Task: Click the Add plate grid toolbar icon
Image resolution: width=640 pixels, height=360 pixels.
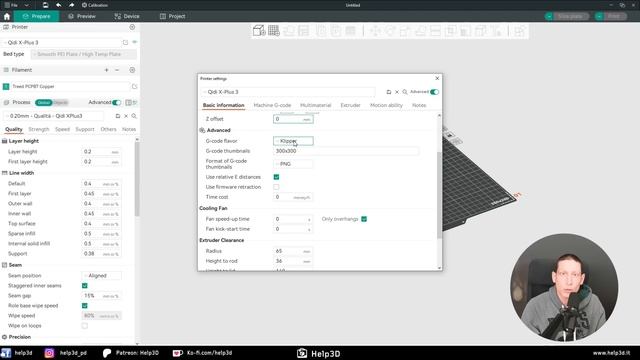Action: click(274, 31)
